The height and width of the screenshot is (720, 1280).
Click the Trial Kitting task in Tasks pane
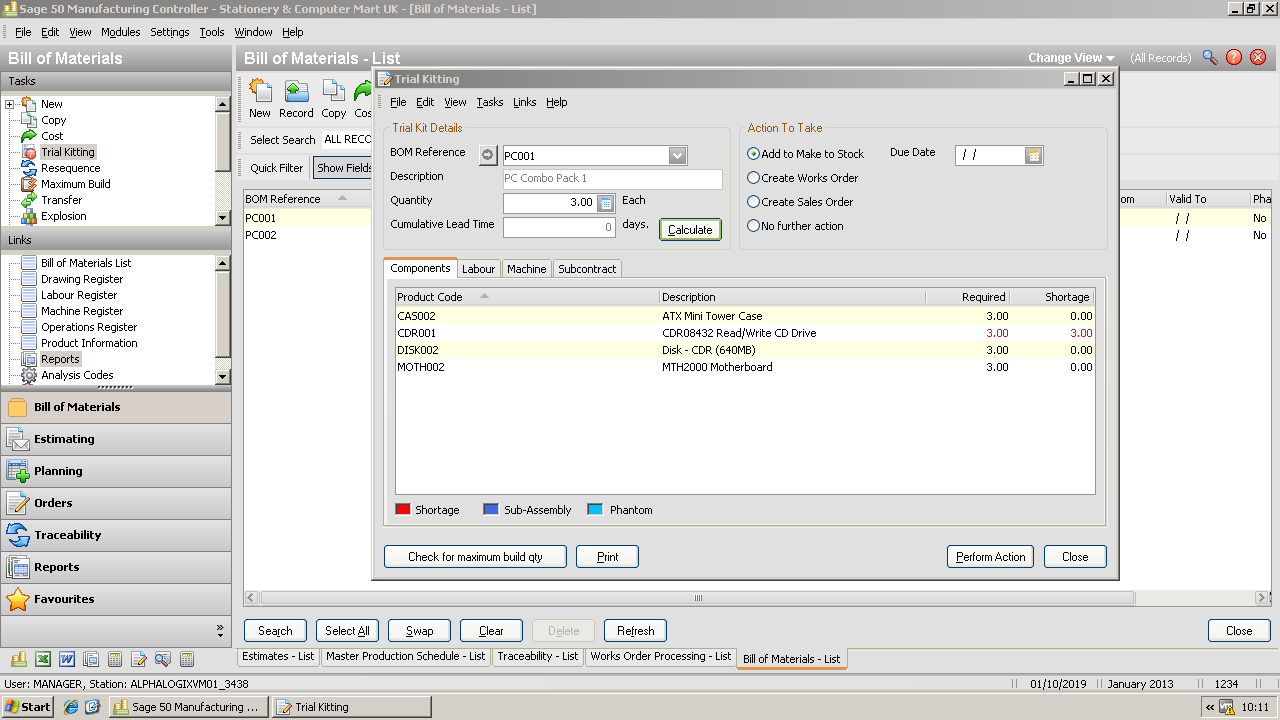coord(68,152)
